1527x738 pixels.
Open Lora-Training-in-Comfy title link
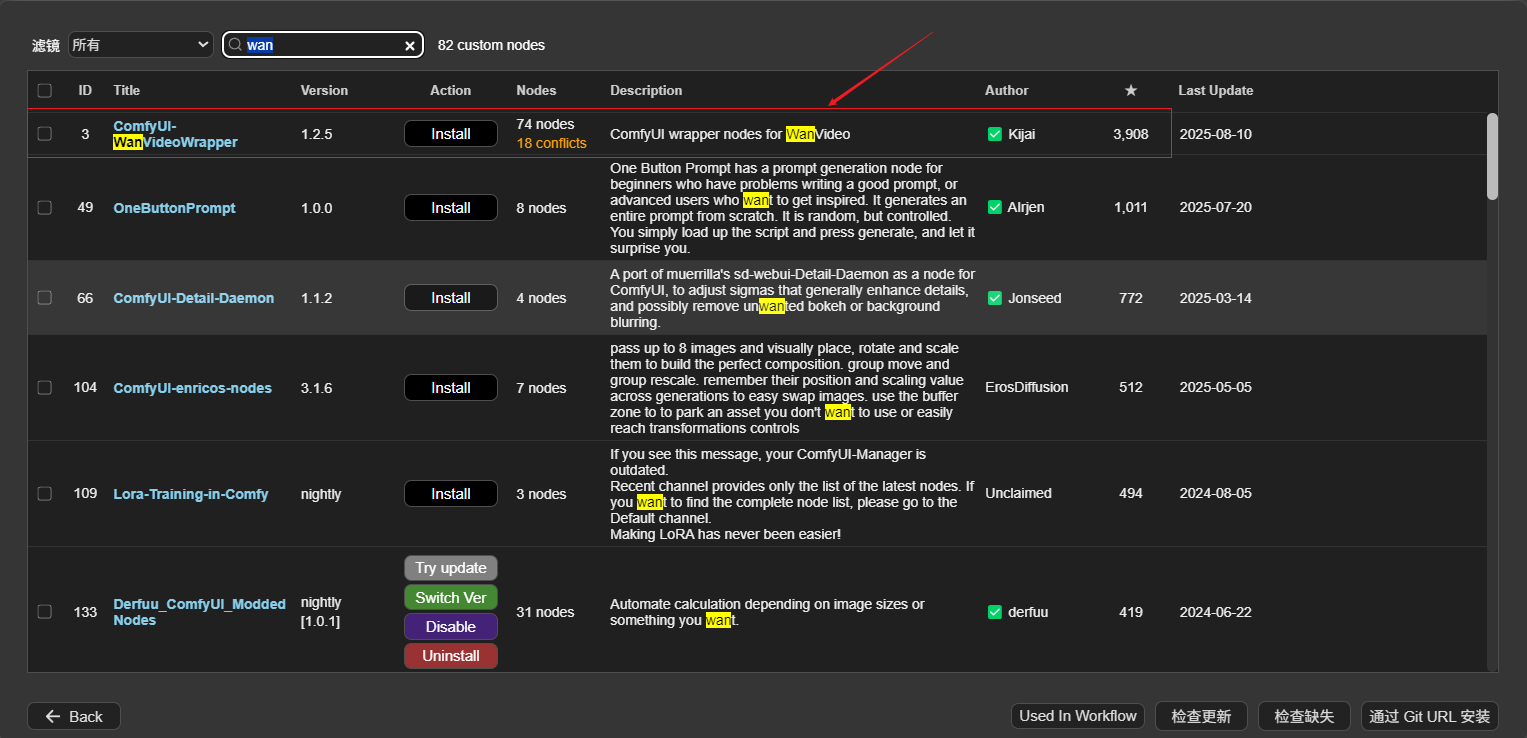[x=190, y=494]
